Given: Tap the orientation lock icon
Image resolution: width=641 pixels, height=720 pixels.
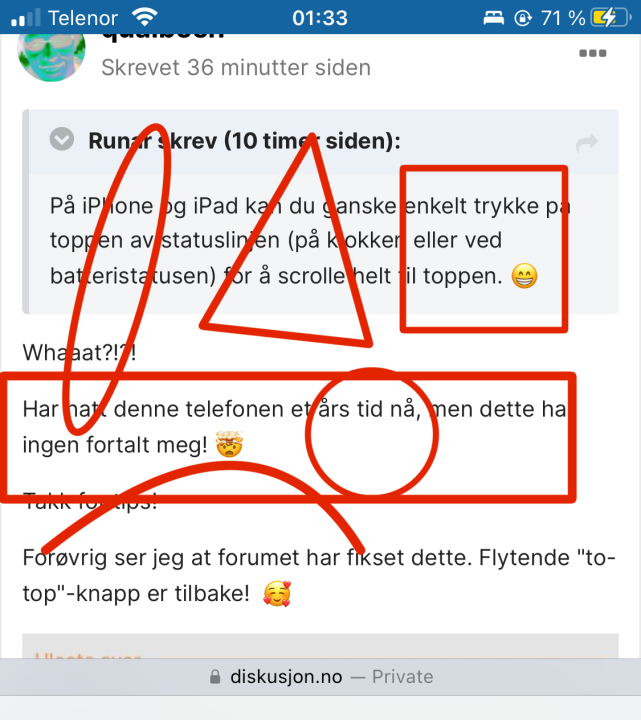Looking at the screenshot, I should (523, 18).
